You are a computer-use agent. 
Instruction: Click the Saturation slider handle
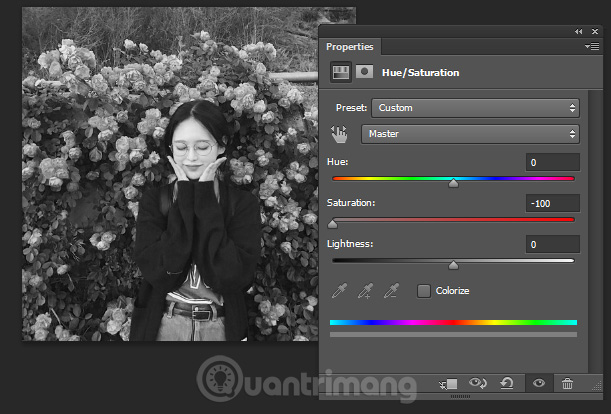[332, 224]
